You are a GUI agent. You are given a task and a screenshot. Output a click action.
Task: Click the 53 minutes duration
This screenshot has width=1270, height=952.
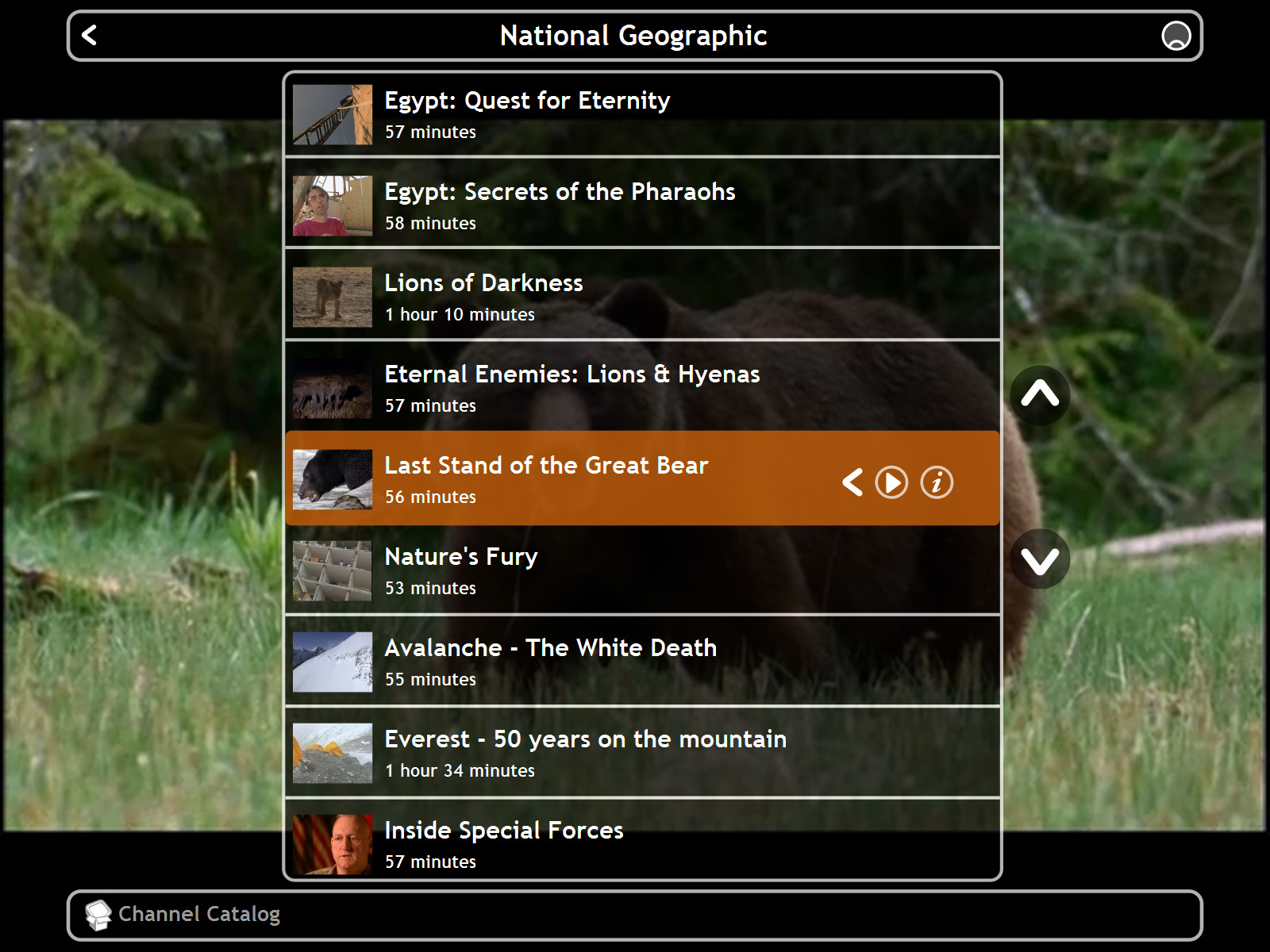pos(430,589)
